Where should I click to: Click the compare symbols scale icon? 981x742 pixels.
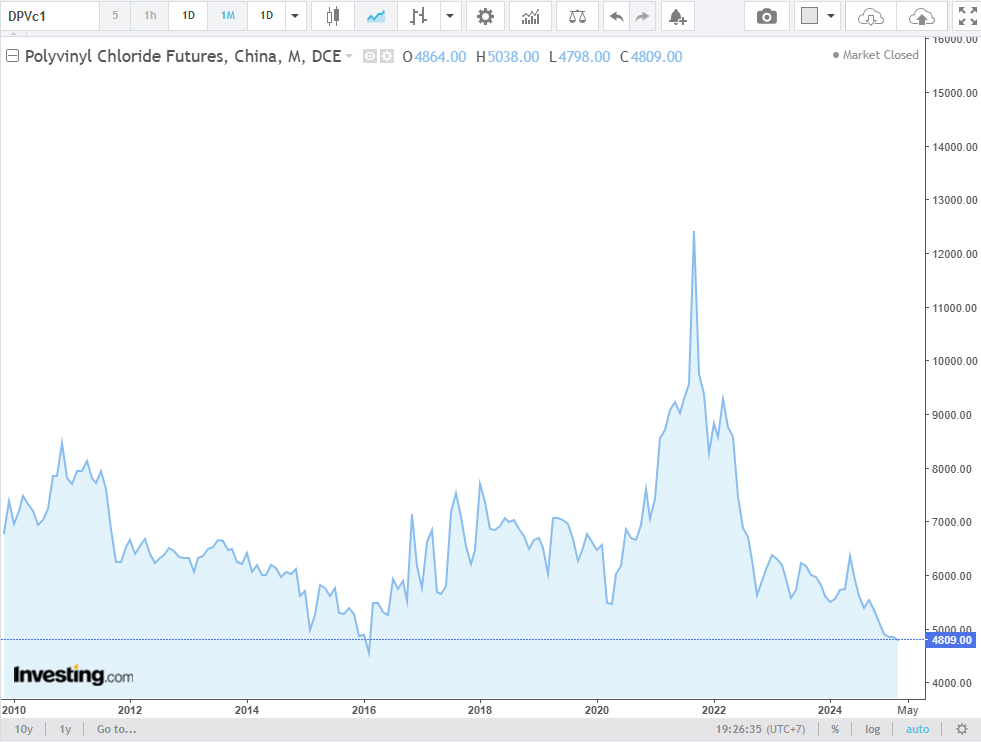(577, 16)
